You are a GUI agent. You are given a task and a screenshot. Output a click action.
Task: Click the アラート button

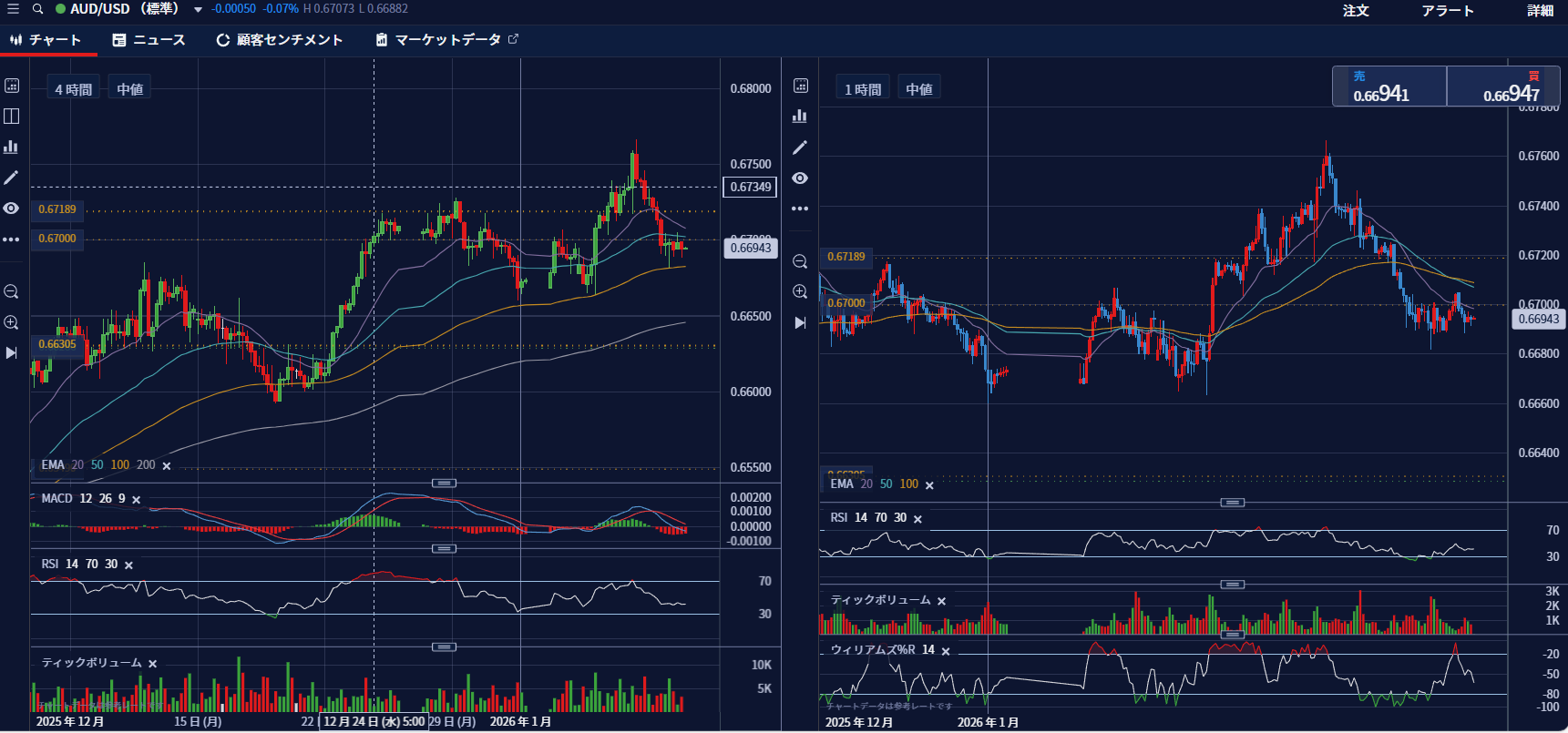pyautogui.click(x=1448, y=10)
